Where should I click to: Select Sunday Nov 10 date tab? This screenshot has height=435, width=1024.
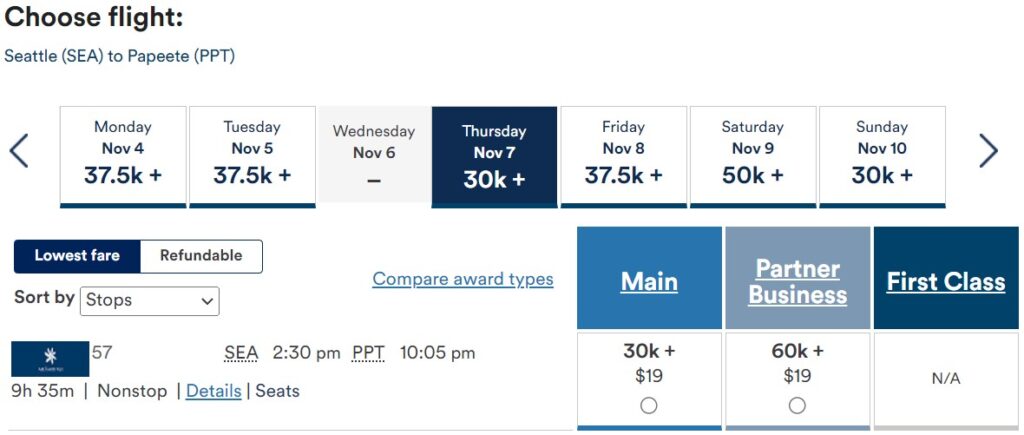click(x=882, y=157)
